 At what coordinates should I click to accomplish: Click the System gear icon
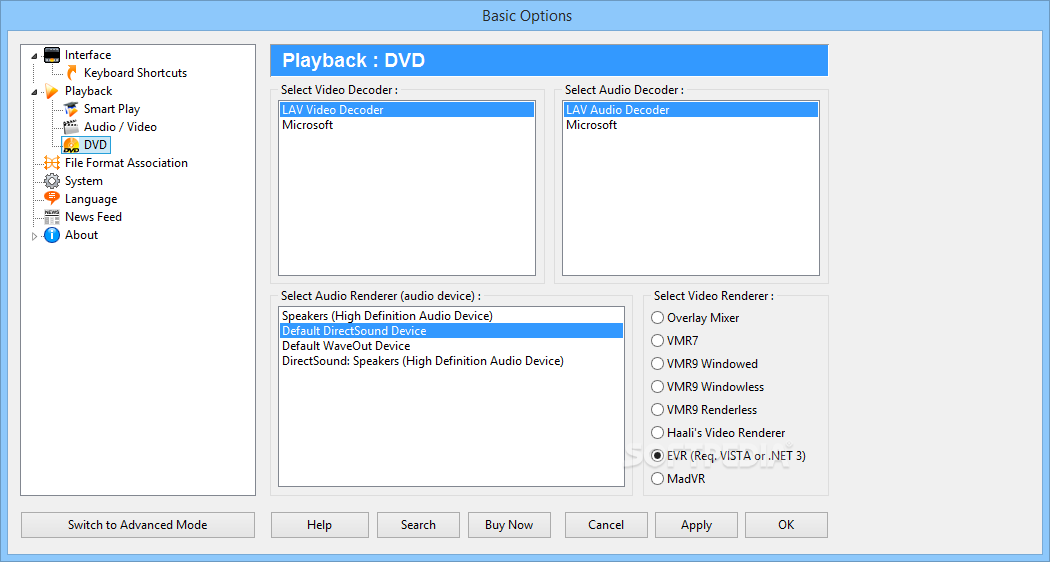[x=52, y=181]
